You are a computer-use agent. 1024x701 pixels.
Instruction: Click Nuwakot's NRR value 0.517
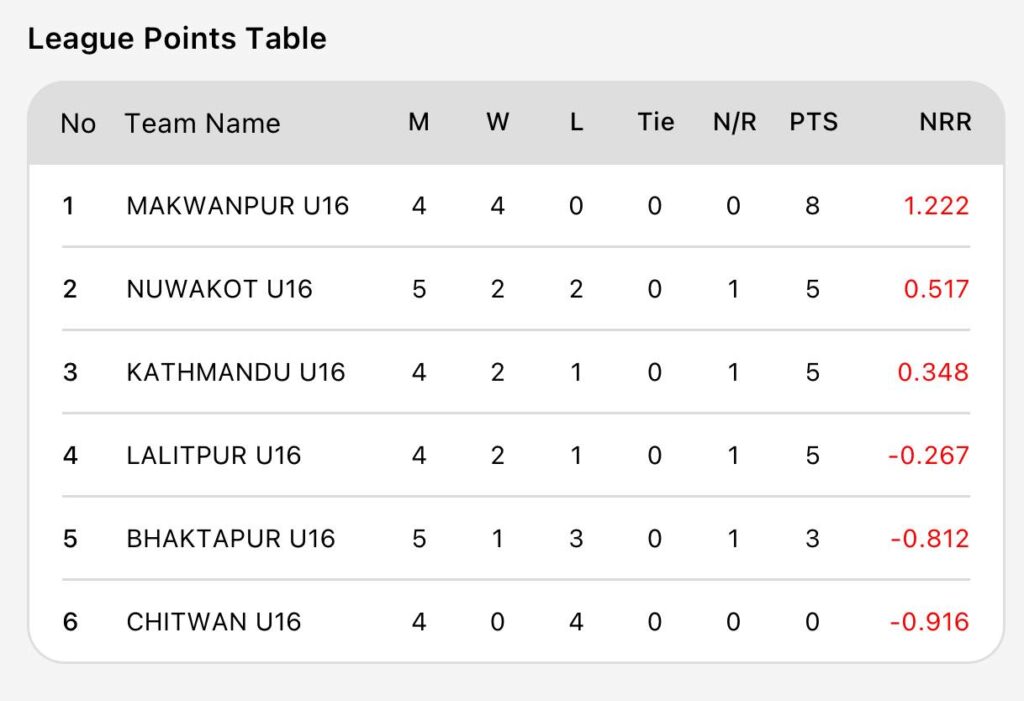[x=936, y=289]
